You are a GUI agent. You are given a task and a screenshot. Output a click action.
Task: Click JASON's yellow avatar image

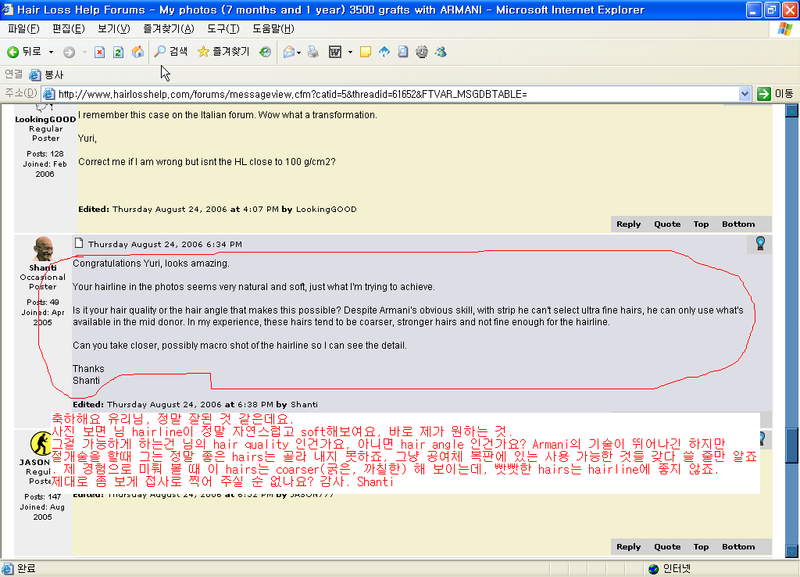(x=40, y=443)
